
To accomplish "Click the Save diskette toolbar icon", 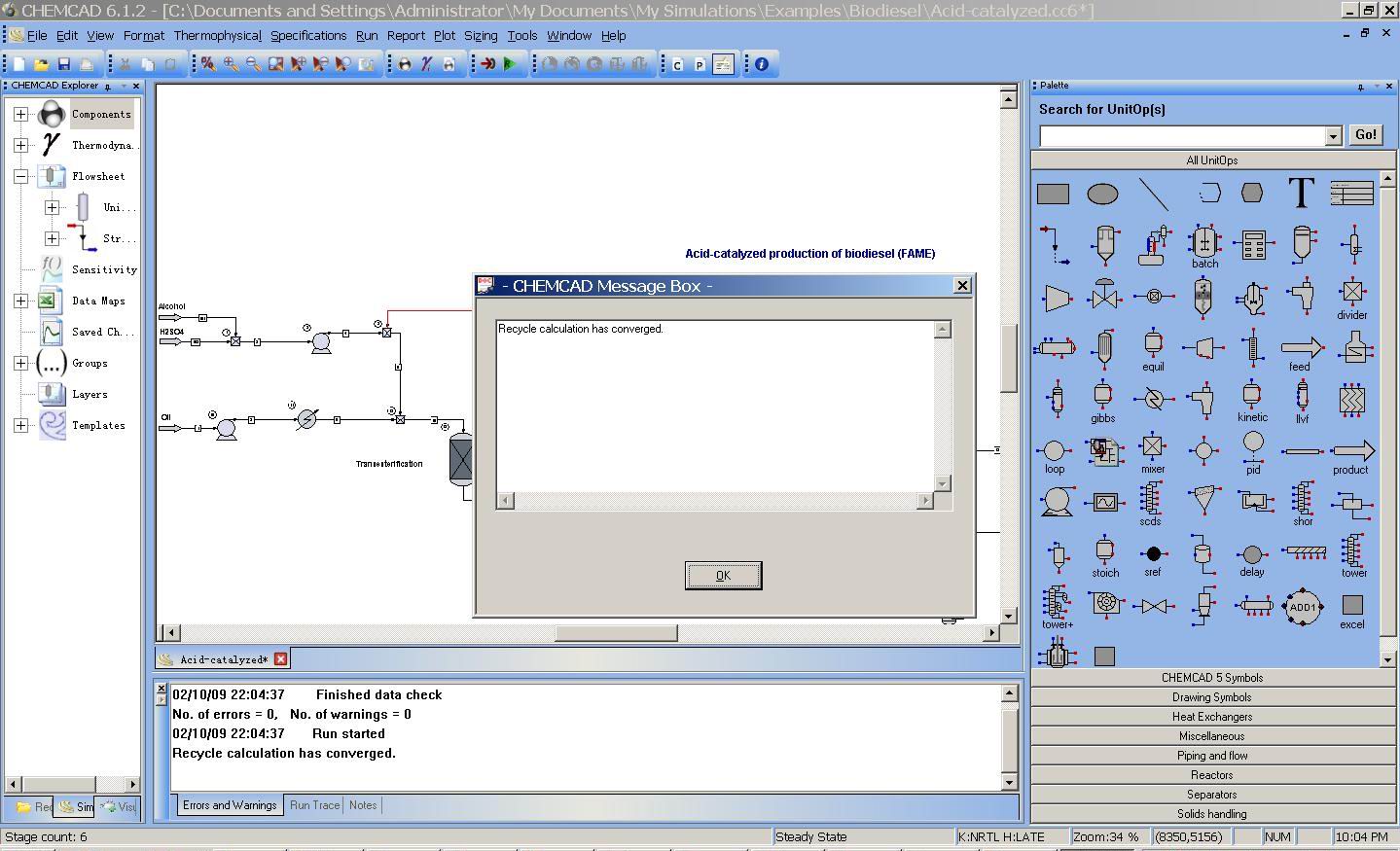I will coord(64,64).
